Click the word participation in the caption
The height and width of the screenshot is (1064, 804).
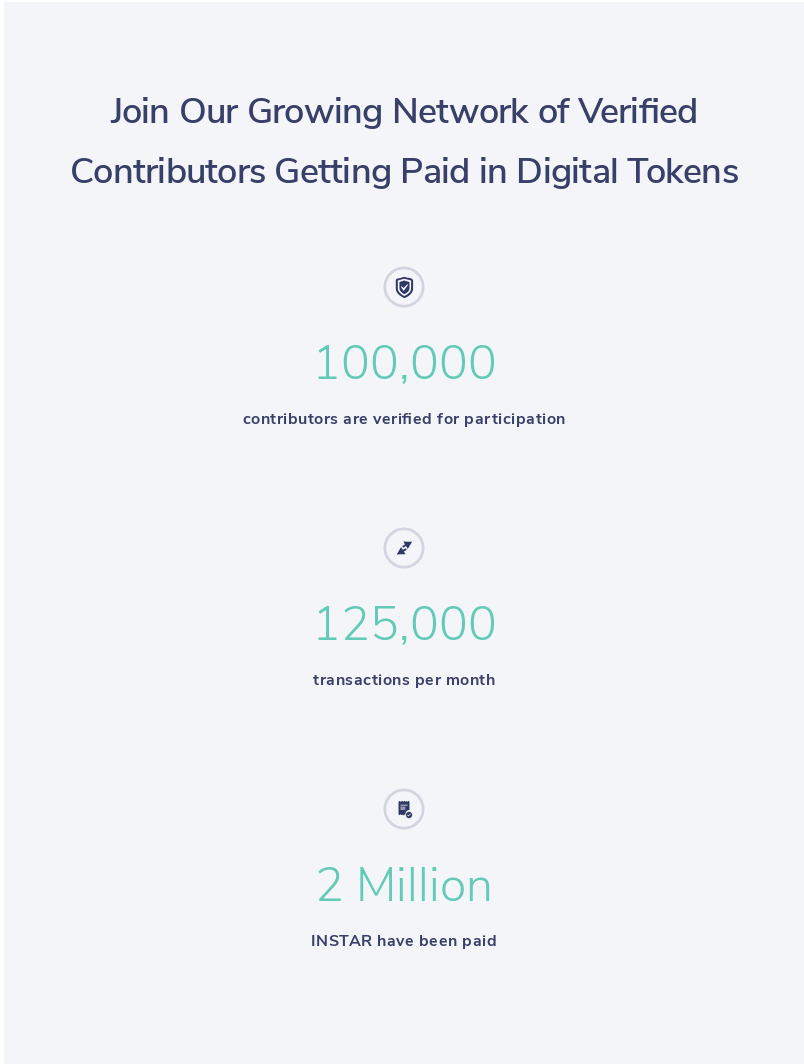[x=514, y=420]
